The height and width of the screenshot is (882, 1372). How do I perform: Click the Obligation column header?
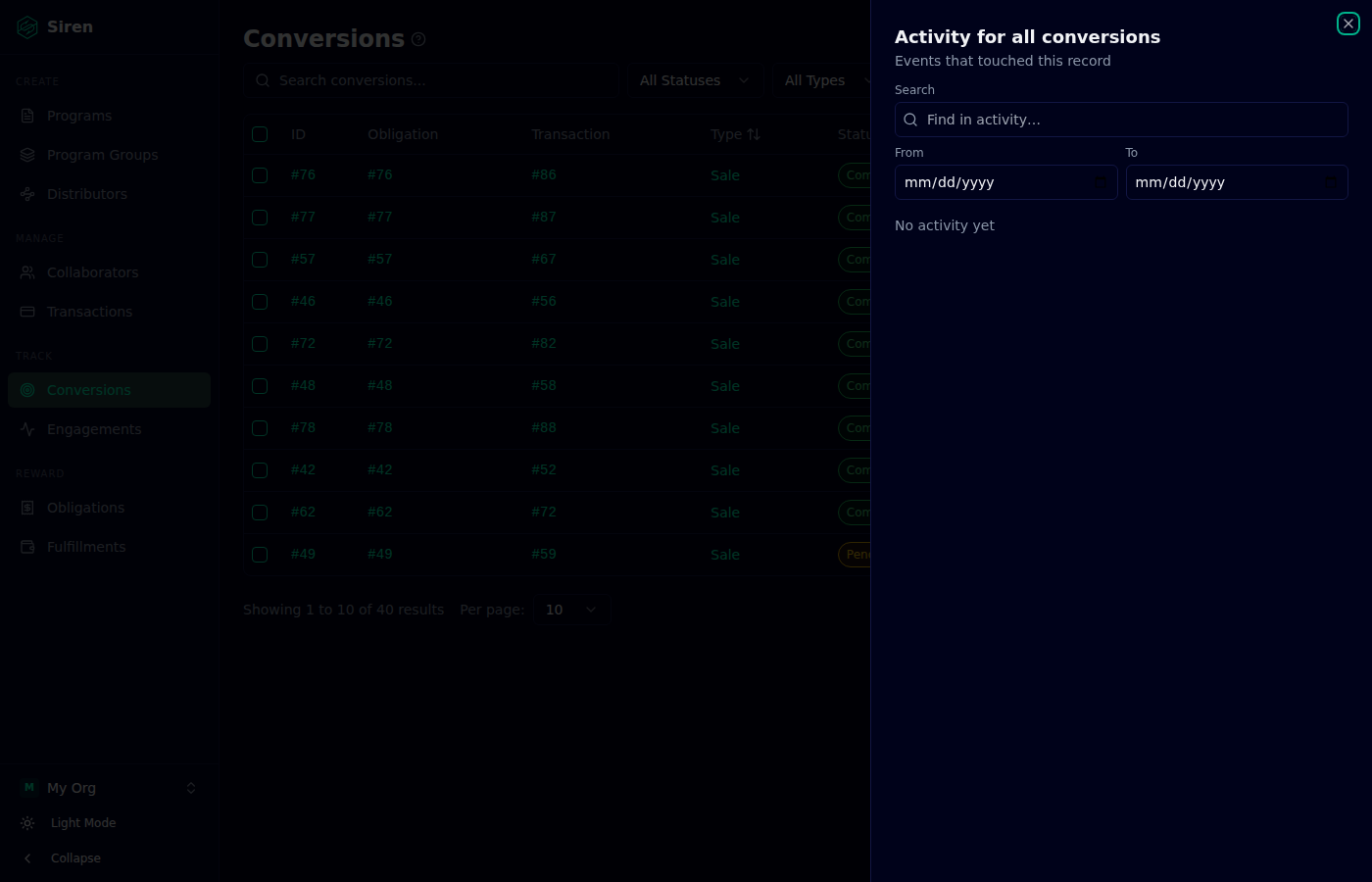tap(403, 134)
